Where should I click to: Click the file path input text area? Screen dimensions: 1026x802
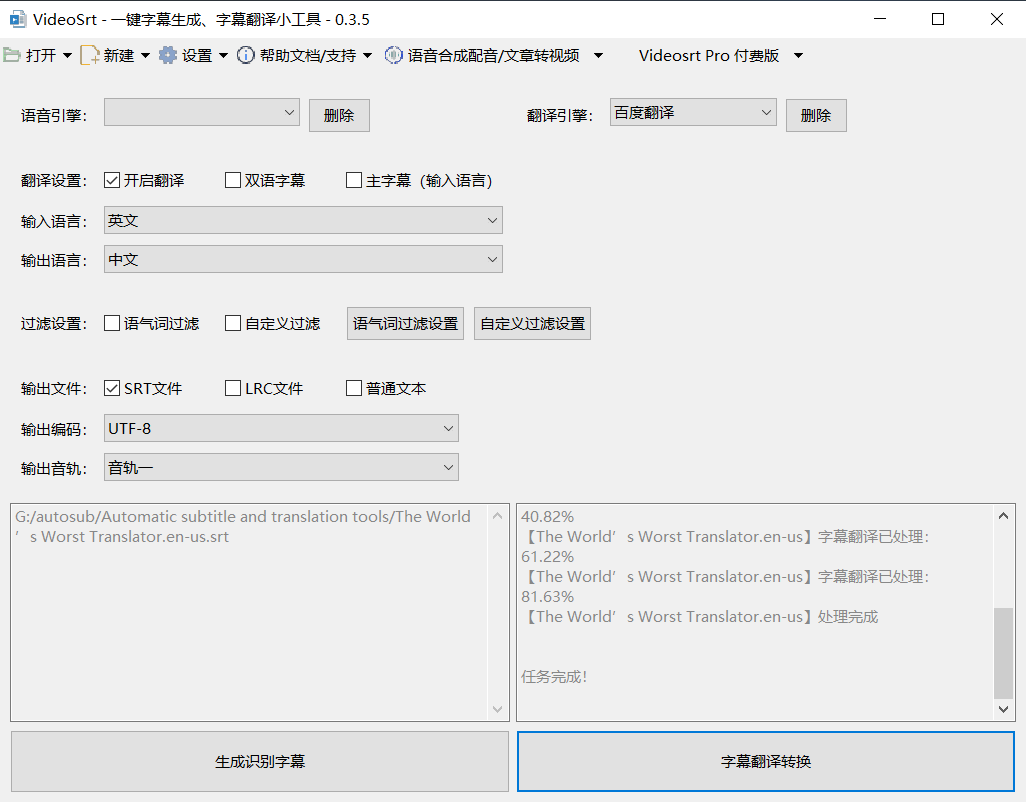[251, 612]
